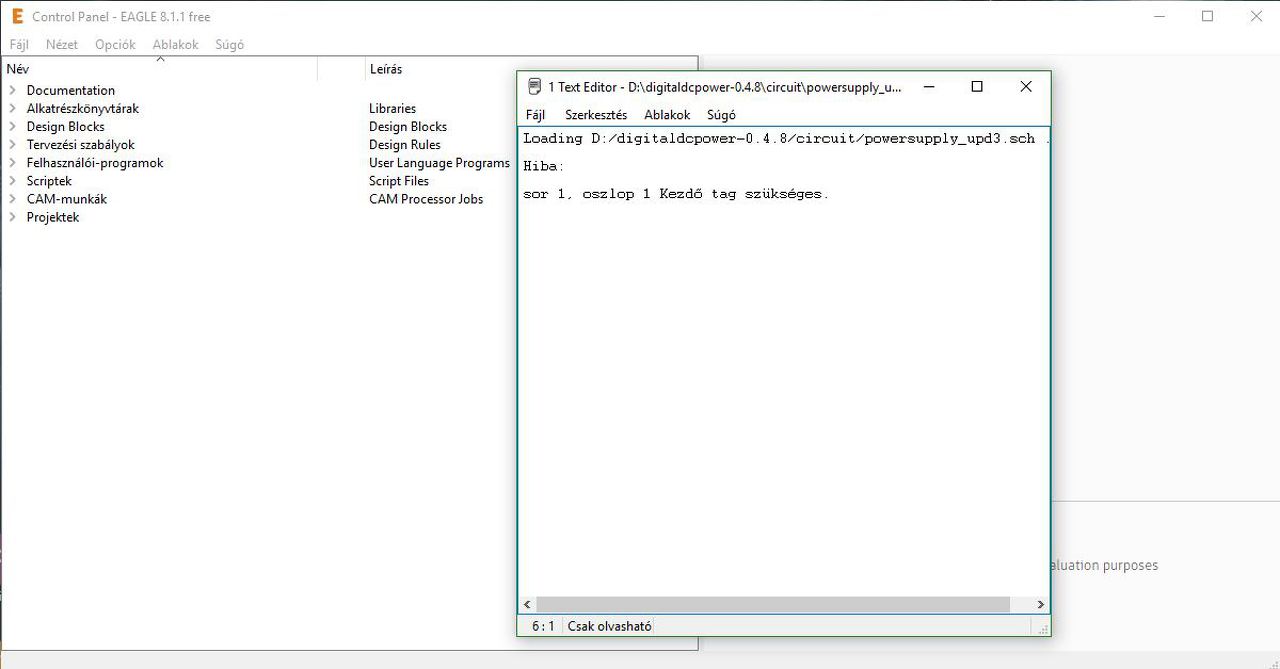
Task: Click the horizontal scrollbar thumb in Text Editor
Action: [773, 605]
